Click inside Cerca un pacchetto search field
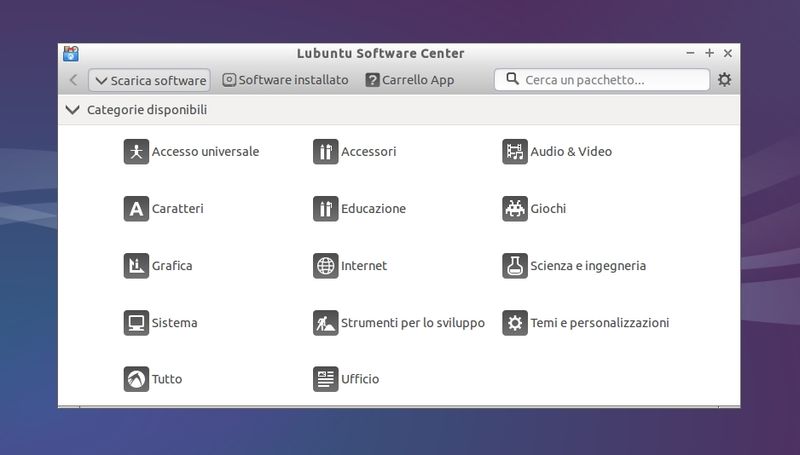 click(x=602, y=80)
